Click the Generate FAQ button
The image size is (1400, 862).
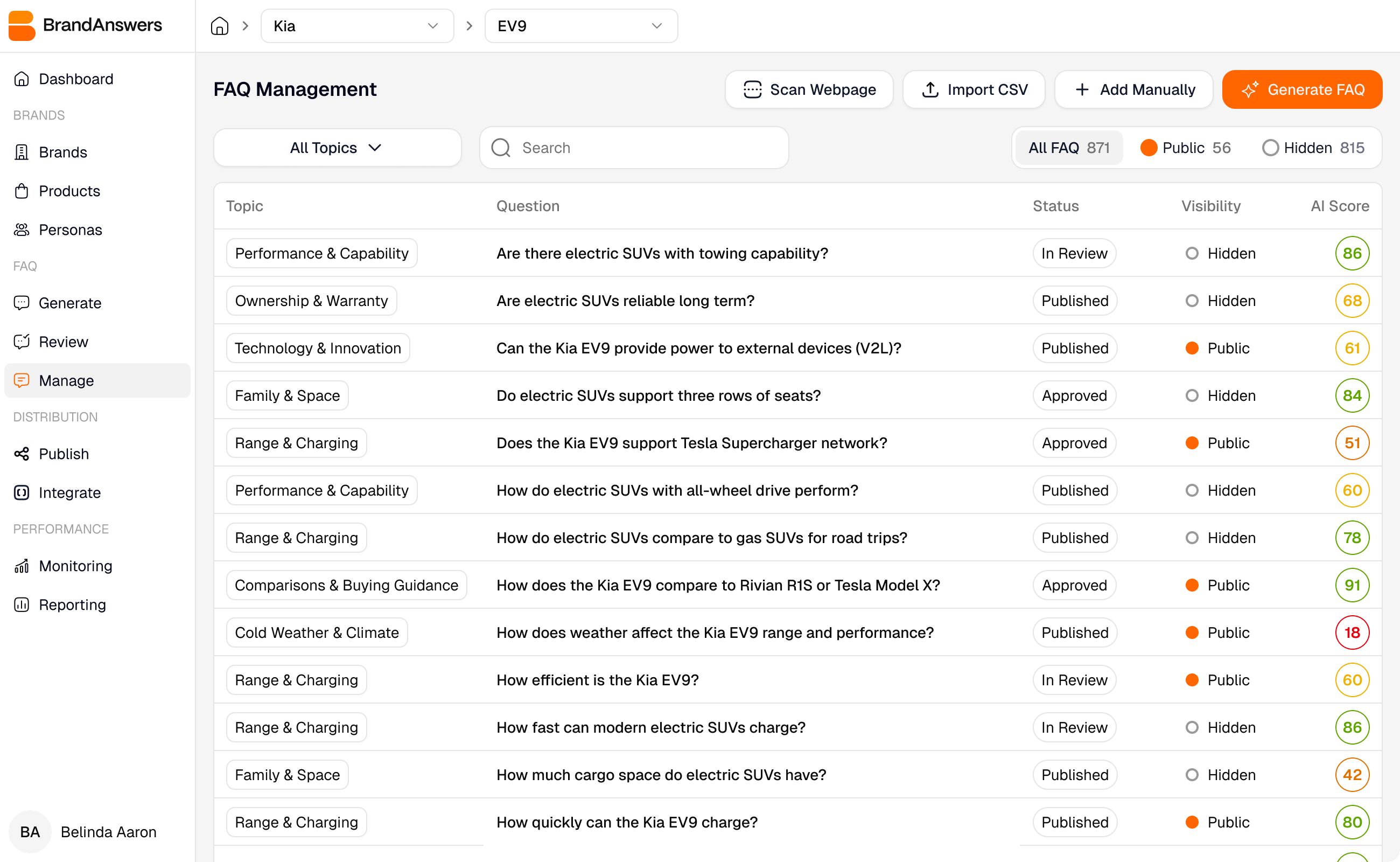click(x=1302, y=89)
